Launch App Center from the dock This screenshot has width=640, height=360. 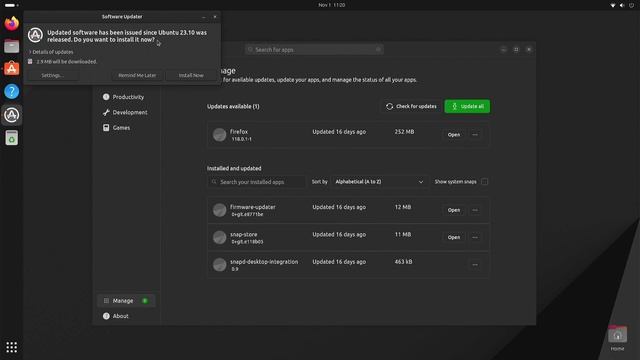11,69
